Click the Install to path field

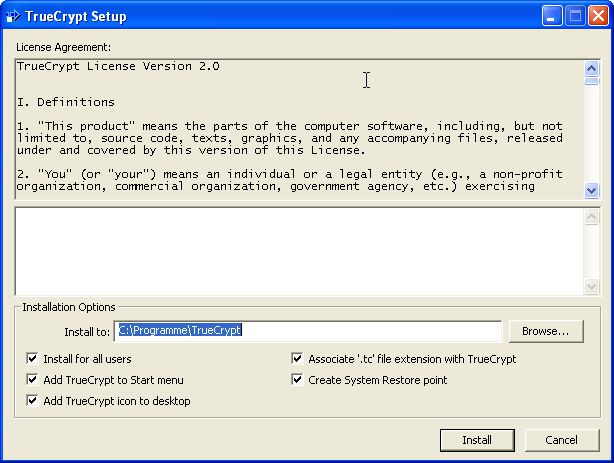pyautogui.click(x=308, y=331)
